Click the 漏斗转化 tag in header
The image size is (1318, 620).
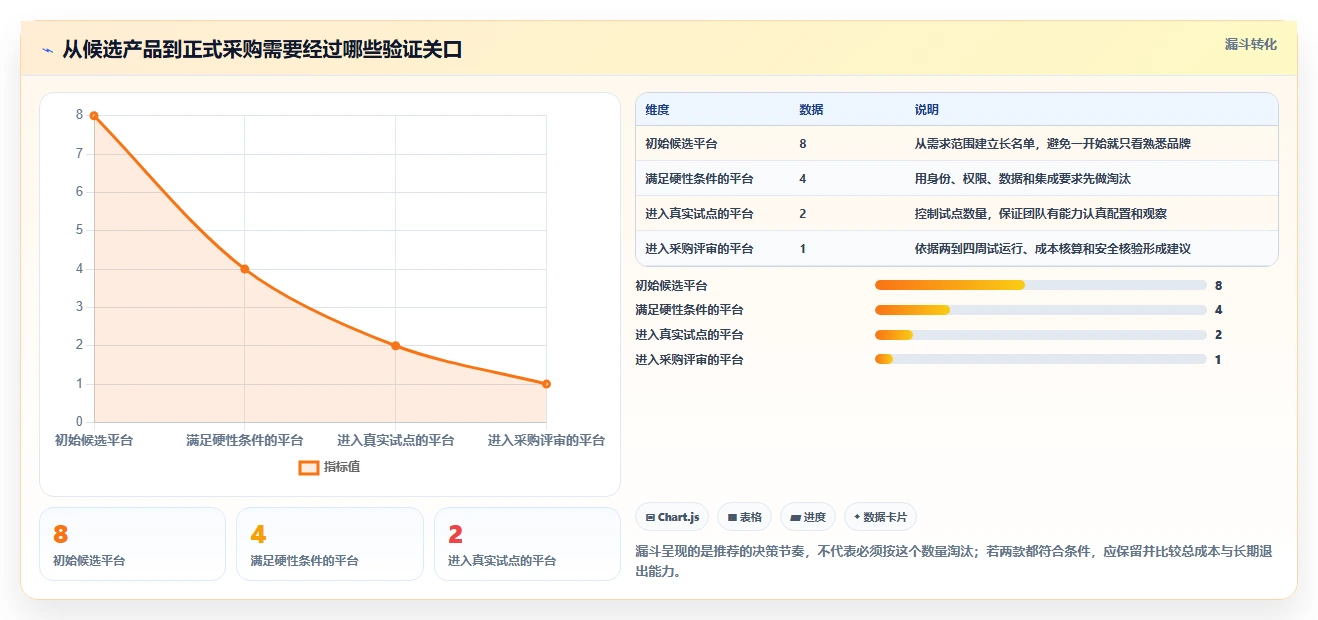[1250, 44]
